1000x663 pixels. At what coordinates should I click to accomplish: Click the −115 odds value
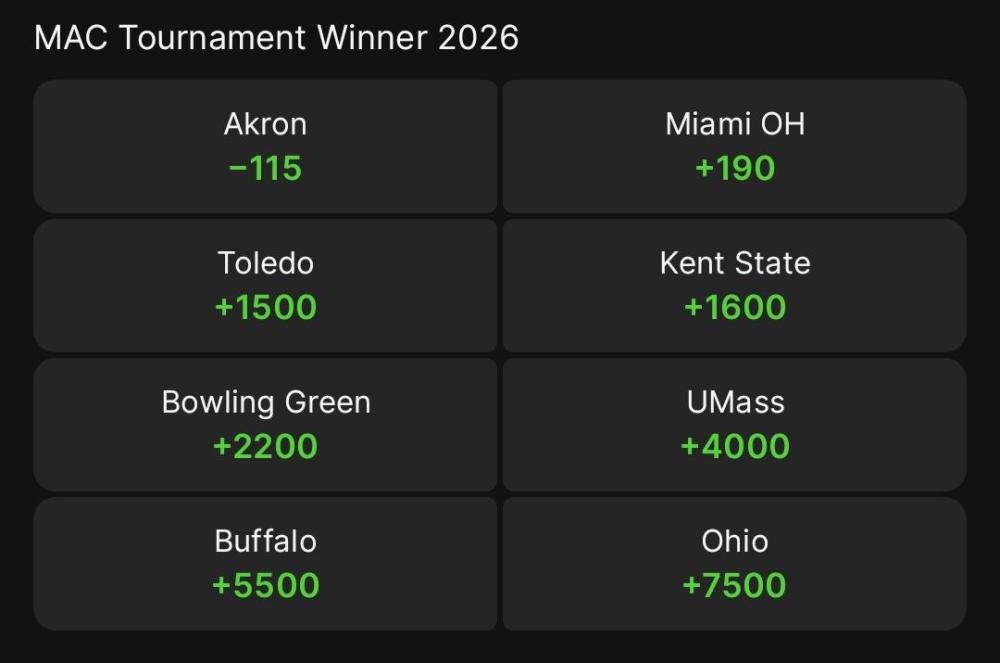click(265, 168)
